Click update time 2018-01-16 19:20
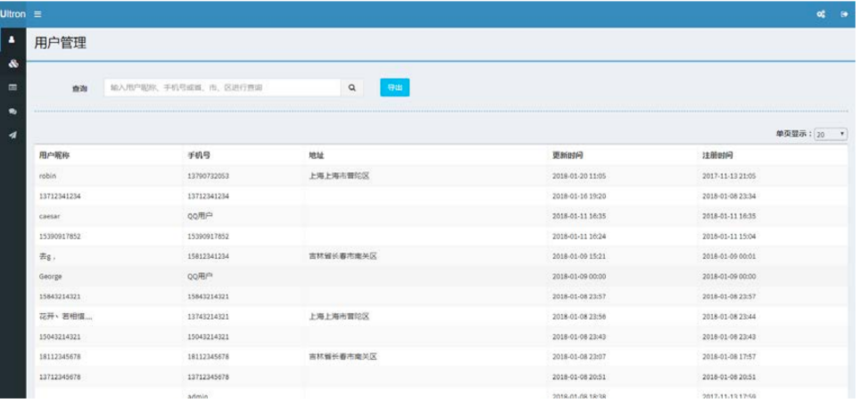Image resolution: width=860 pixels, height=399 pixels. (579, 196)
